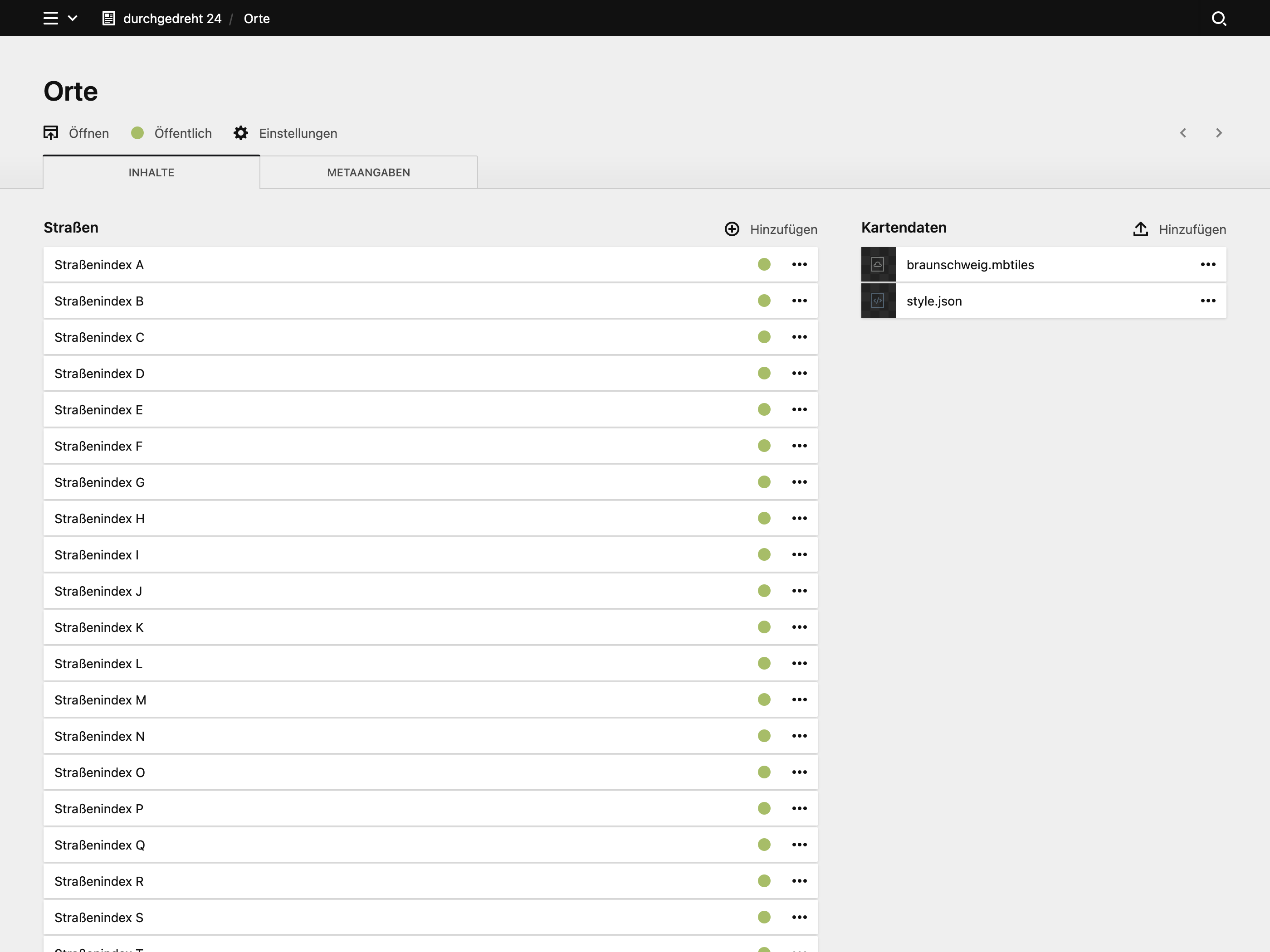Toggle the Öffentlich status indicator

137,132
